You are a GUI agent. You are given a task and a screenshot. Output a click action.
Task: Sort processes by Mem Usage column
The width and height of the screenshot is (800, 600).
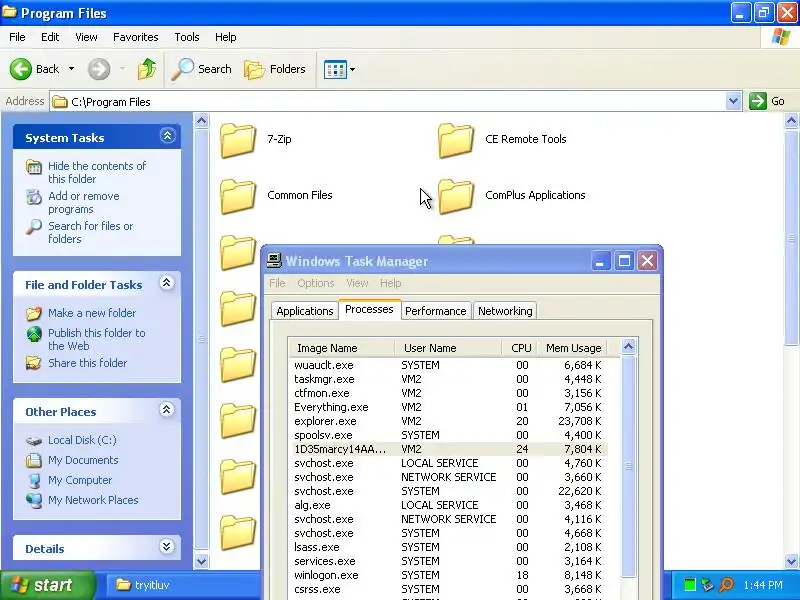pos(572,348)
